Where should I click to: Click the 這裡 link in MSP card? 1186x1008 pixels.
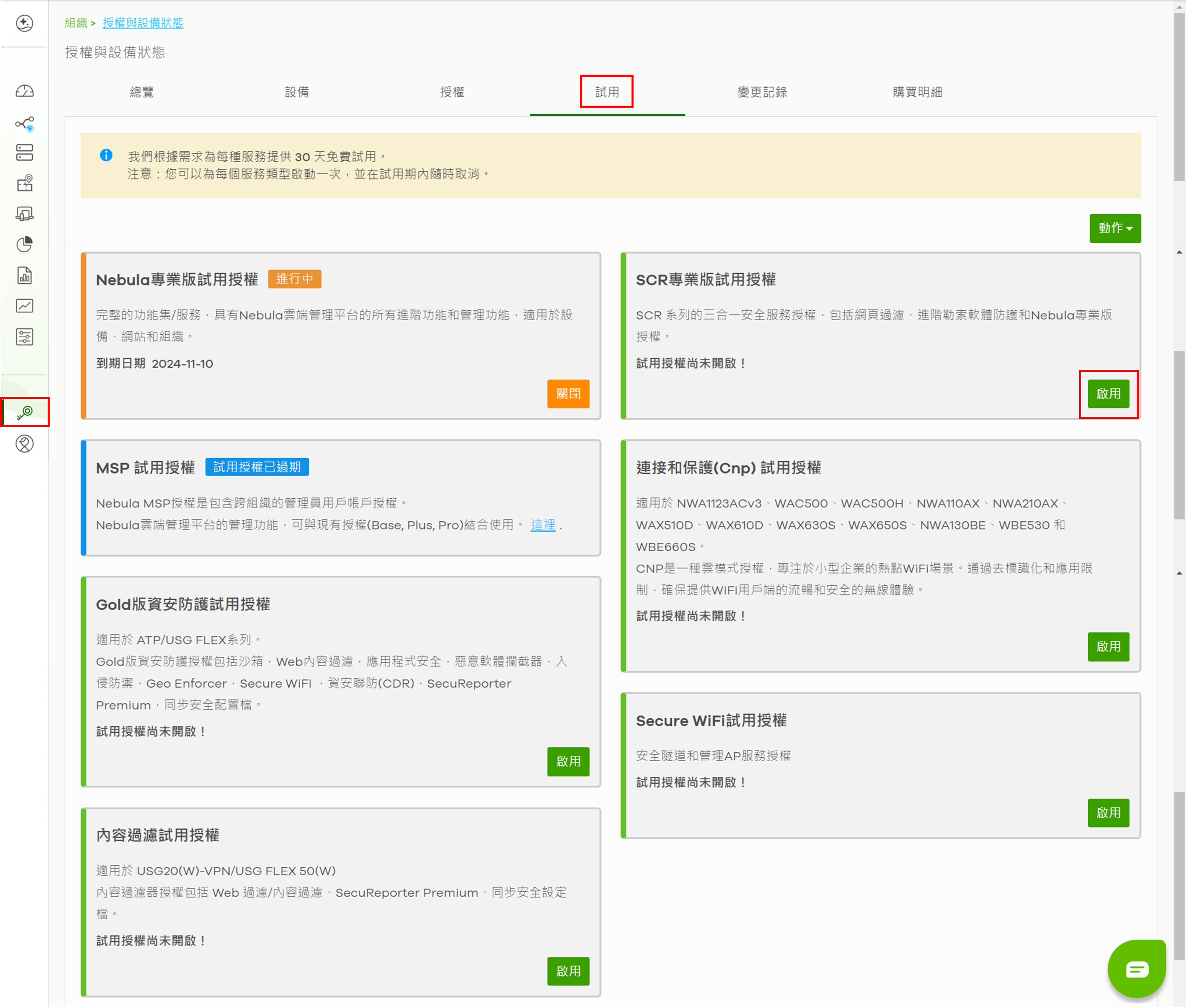[x=542, y=524]
